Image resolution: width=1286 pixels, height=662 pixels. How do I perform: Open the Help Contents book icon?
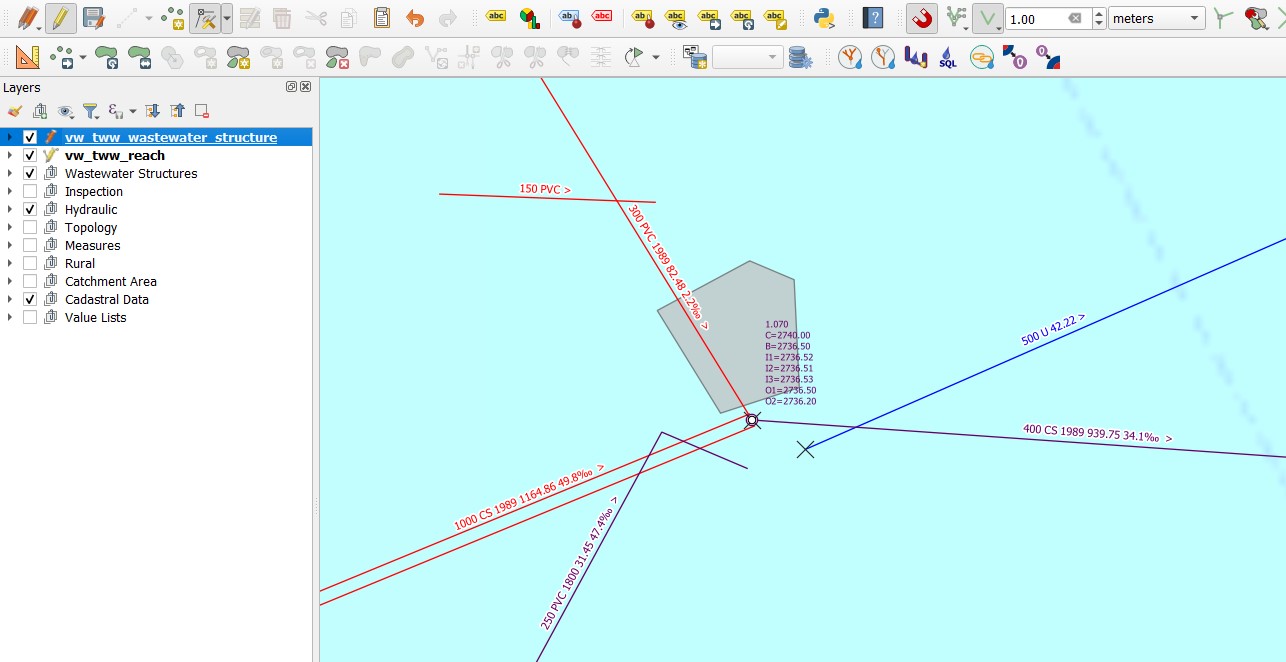[874, 18]
